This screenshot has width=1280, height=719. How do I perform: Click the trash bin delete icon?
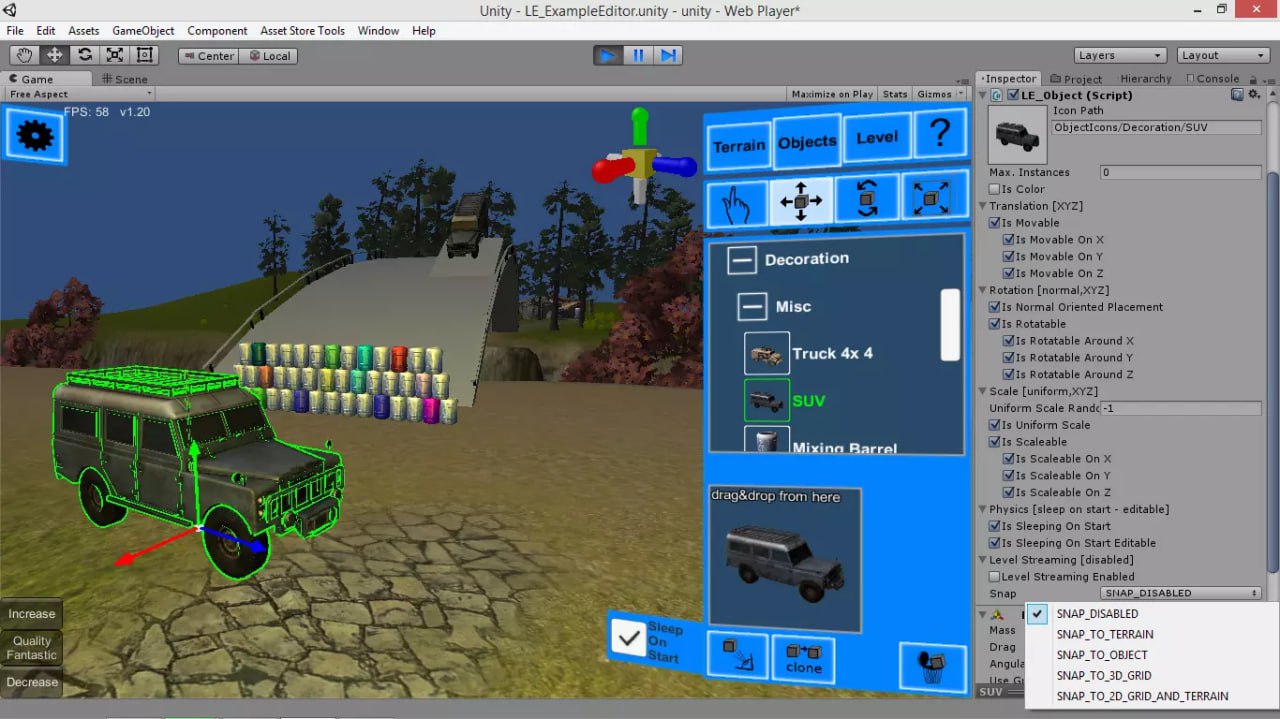(932, 664)
